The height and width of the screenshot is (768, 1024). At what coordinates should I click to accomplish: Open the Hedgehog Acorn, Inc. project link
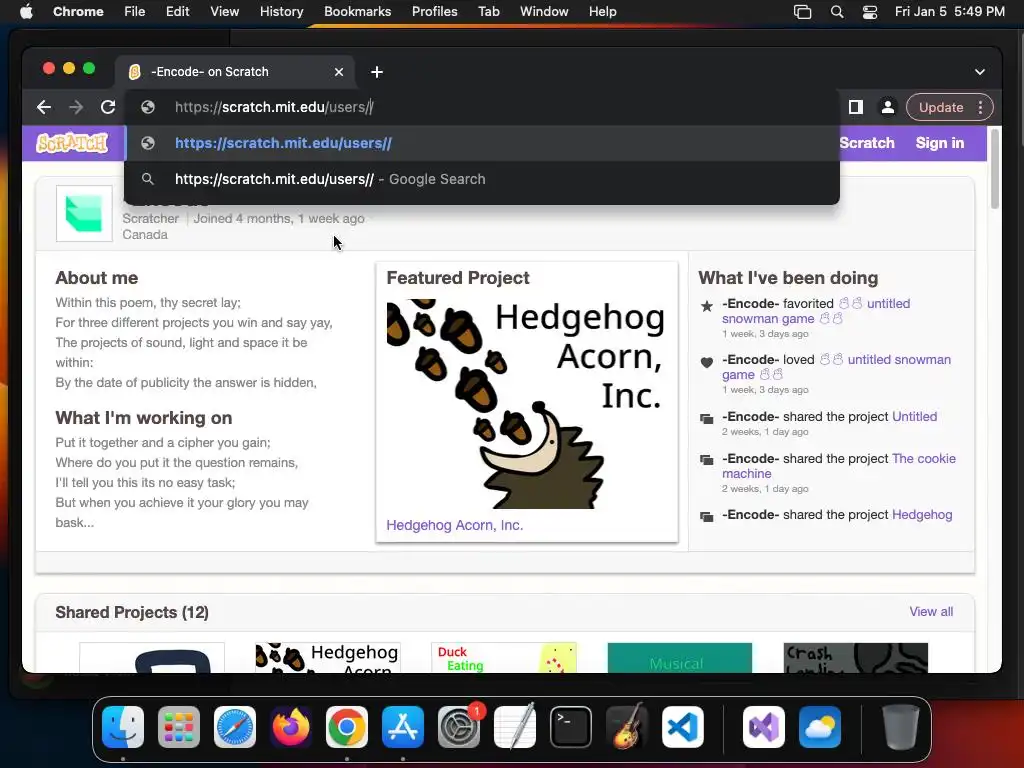point(455,525)
